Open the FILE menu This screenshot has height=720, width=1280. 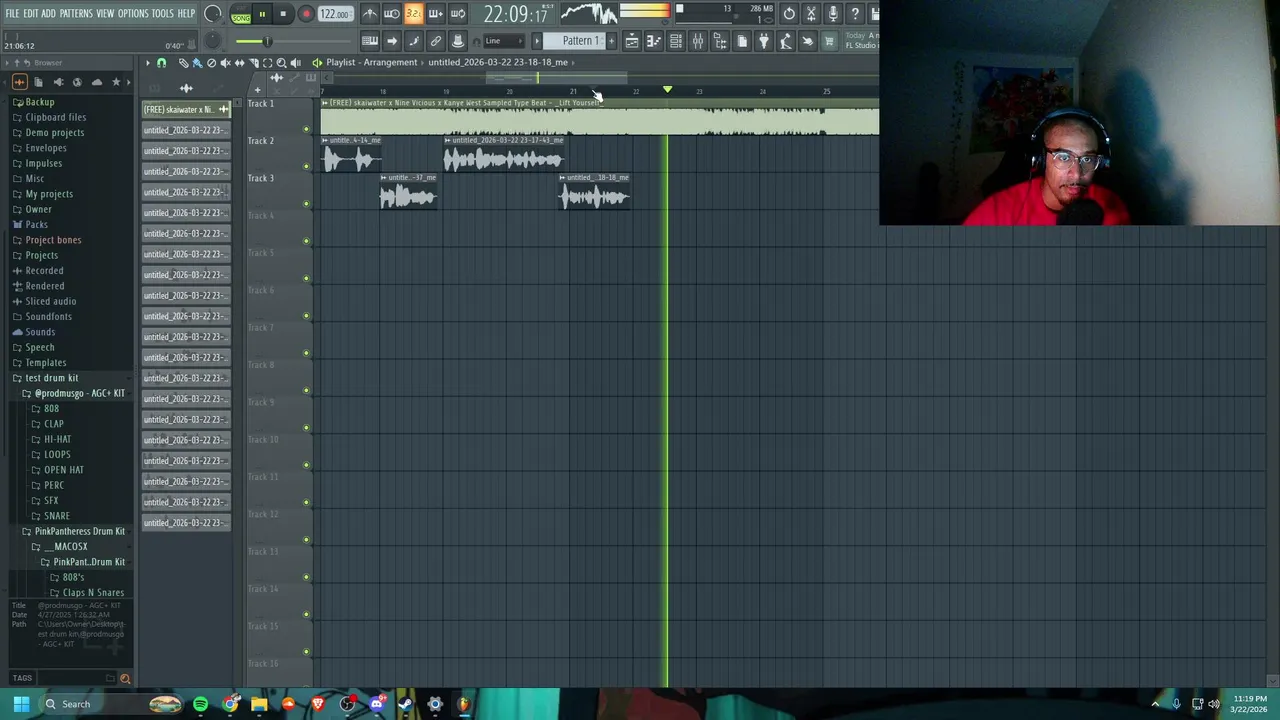[x=12, y=13]
